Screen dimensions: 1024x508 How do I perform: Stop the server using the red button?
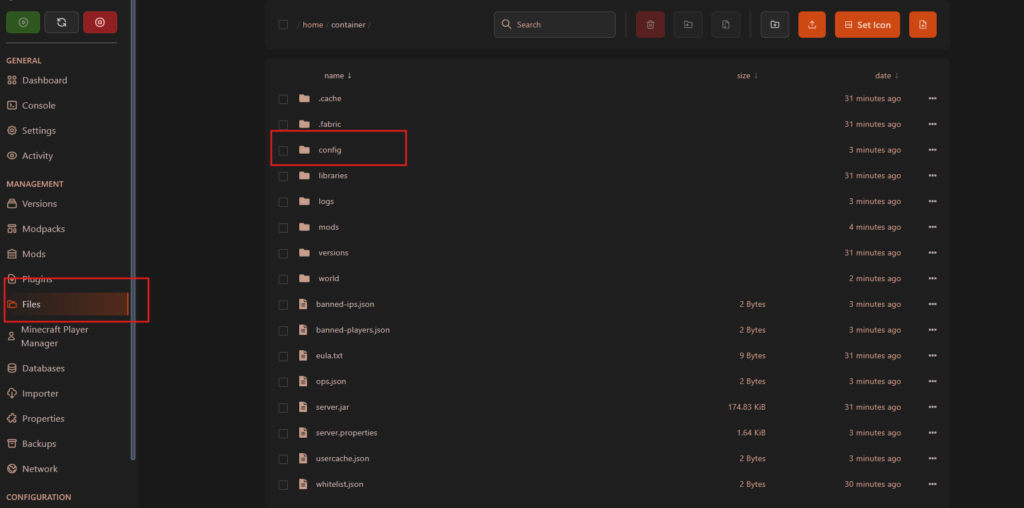(x=100, y=22)
